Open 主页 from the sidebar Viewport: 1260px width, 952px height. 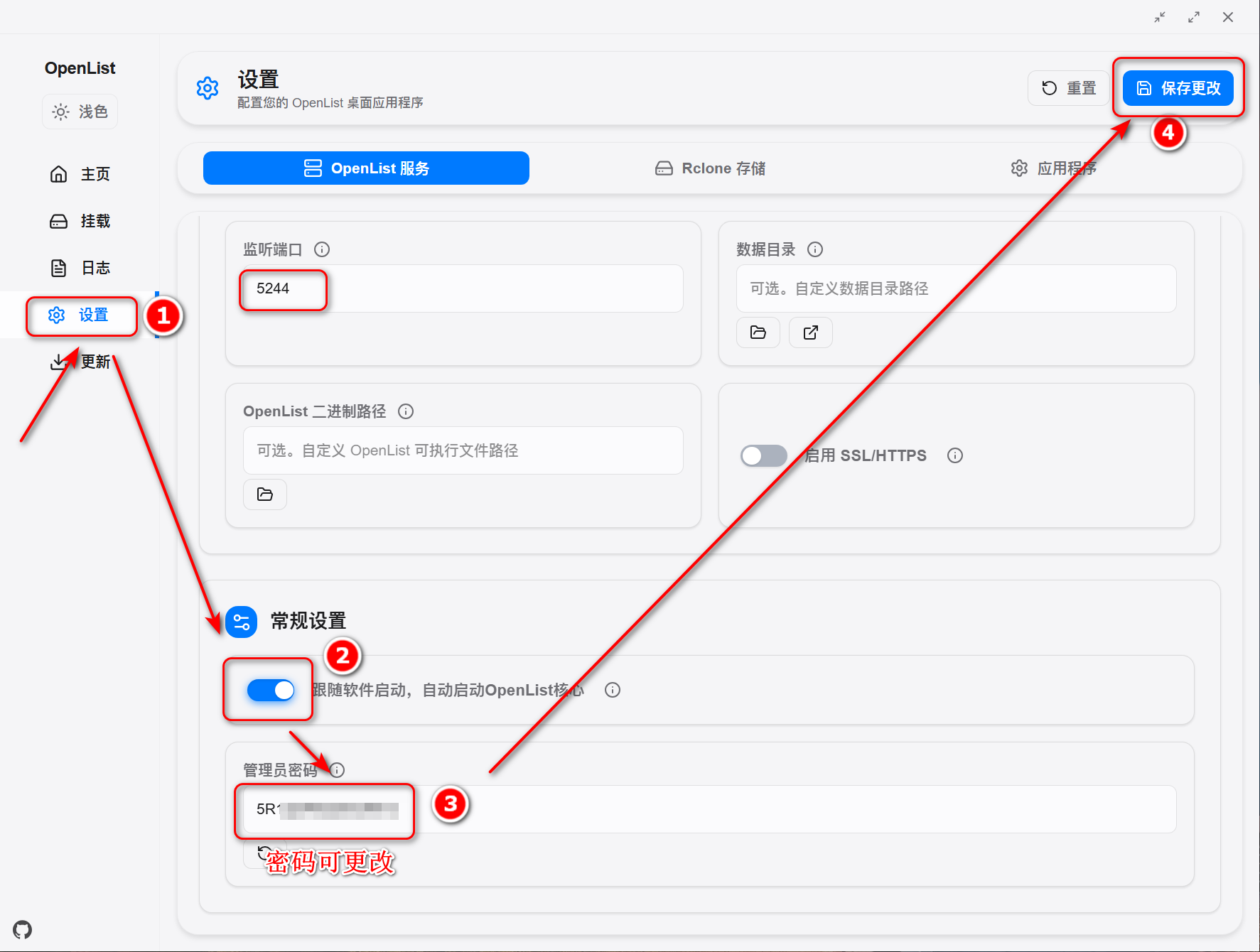coord(80,173)
